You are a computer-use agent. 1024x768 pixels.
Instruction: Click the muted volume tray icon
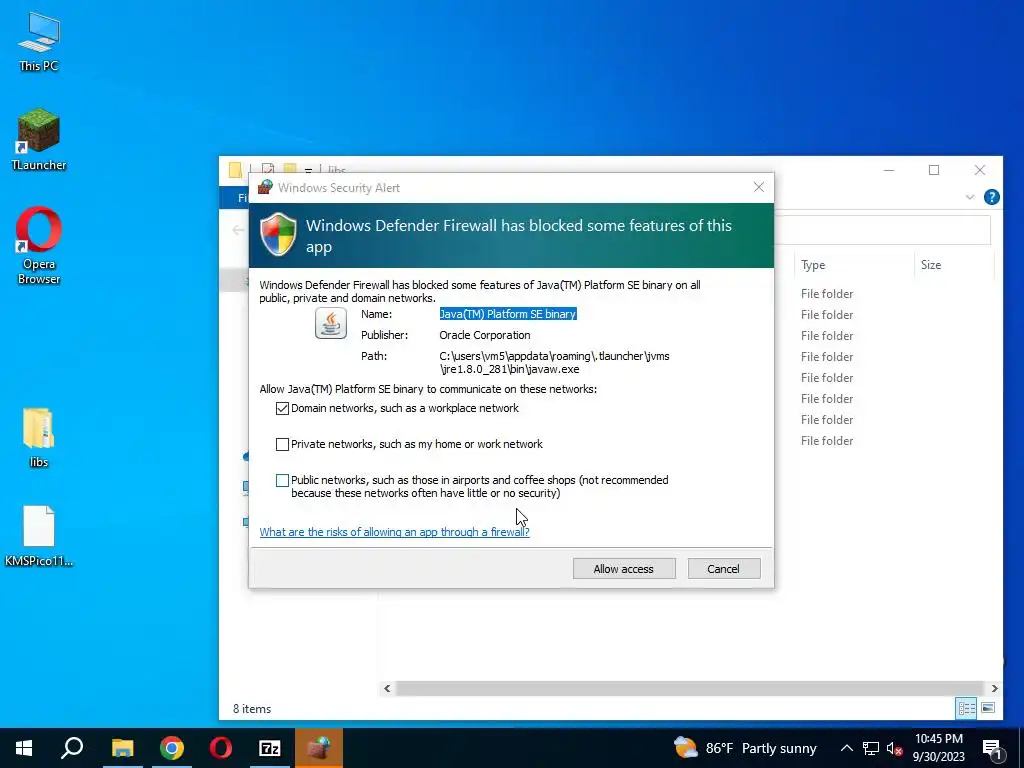895,748
